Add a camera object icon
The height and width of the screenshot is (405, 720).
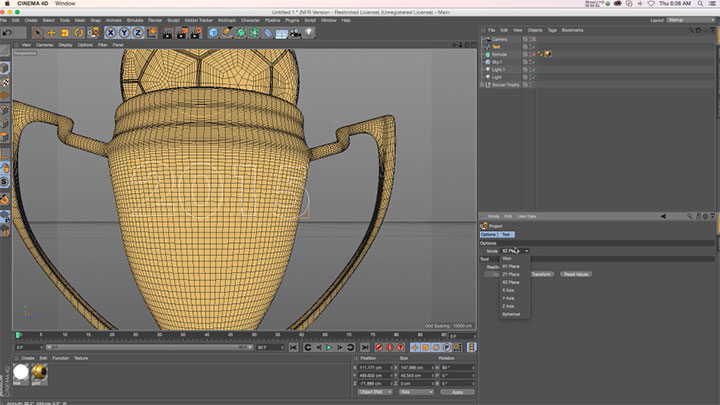point(295,33)
